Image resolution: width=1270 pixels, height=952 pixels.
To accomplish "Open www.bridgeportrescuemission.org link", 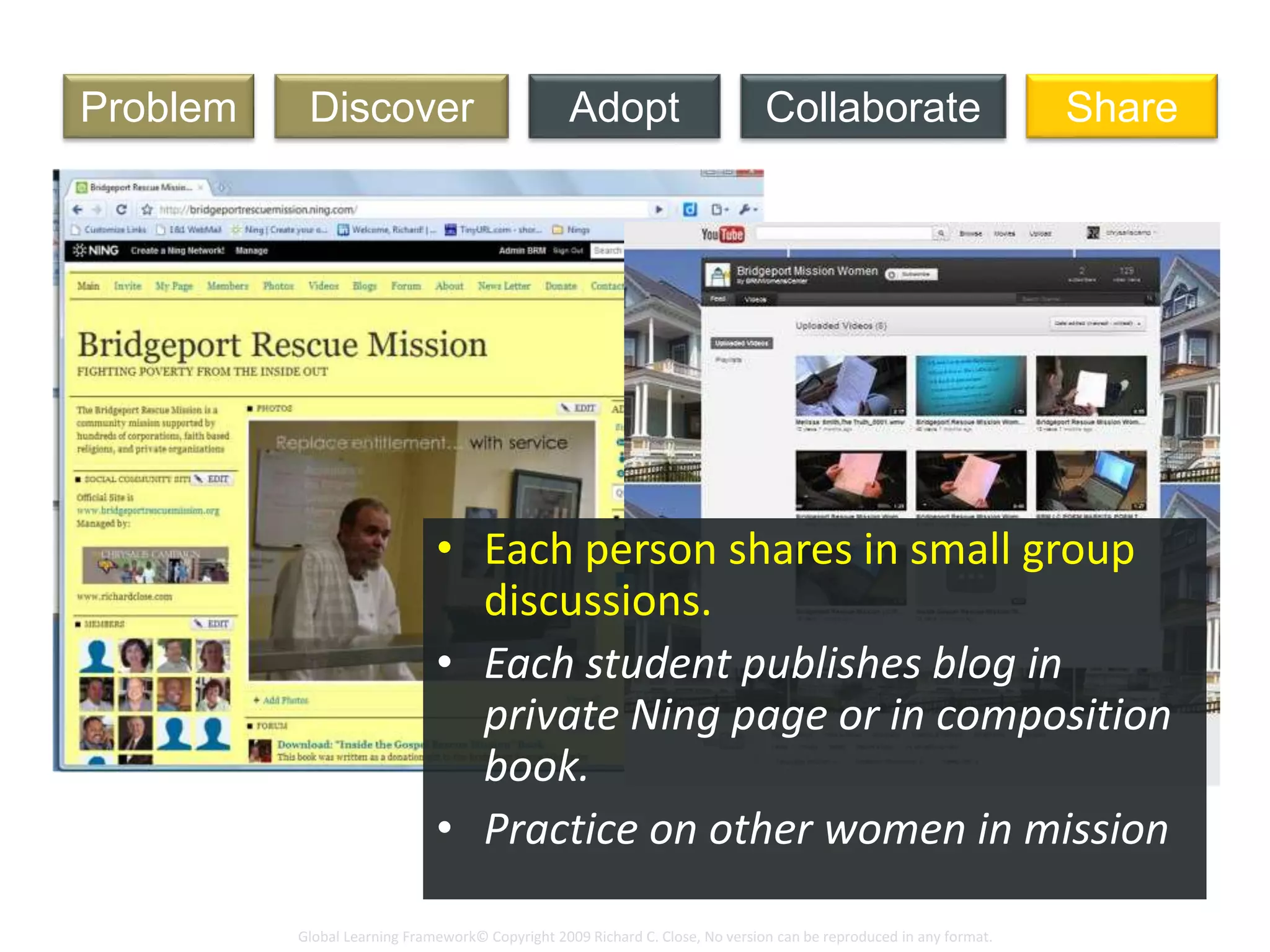I will pos(148,511).
